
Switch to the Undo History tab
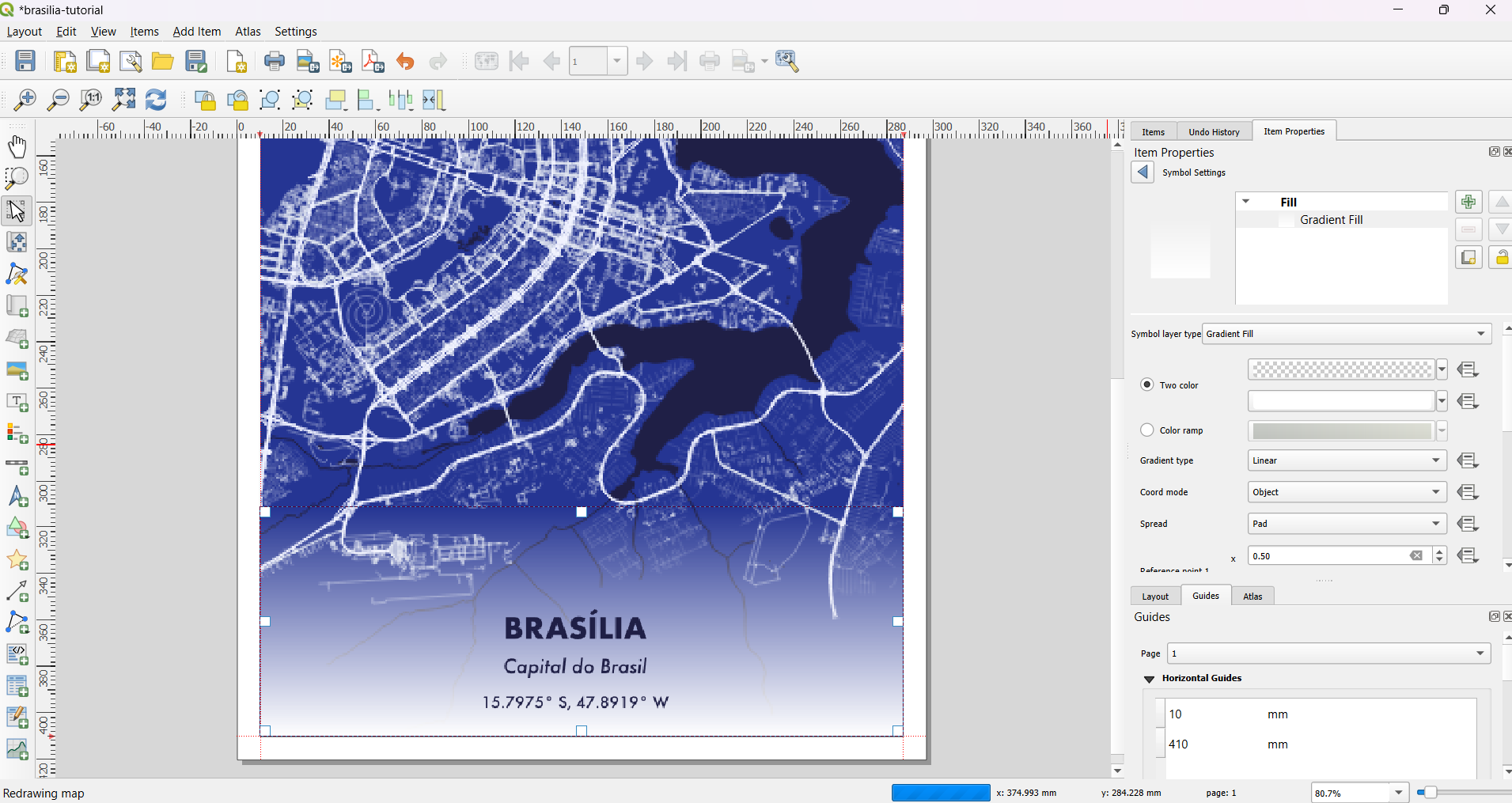click(1214, 132)
